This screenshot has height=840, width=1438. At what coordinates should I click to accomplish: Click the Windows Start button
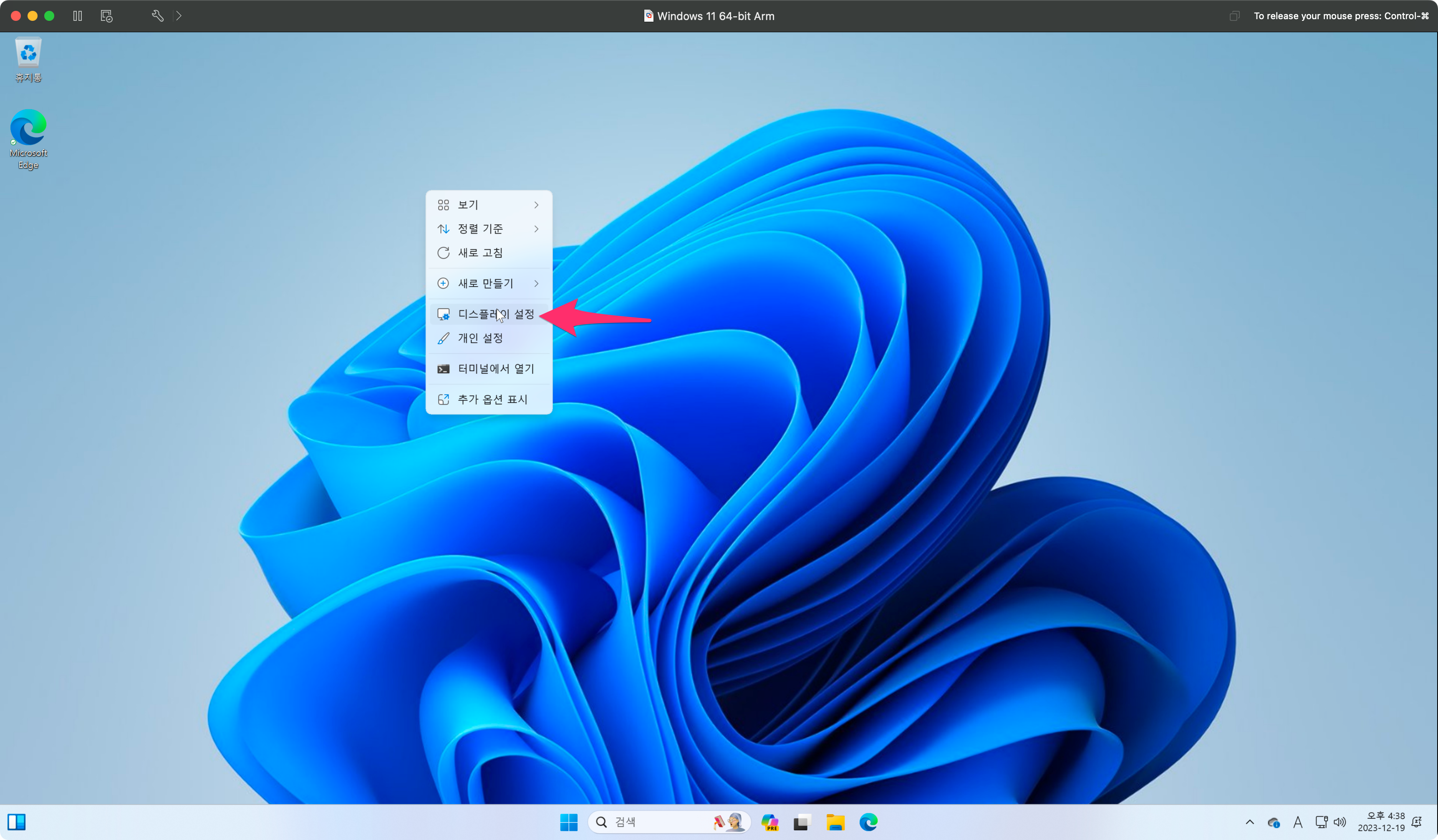(x=568, y=822)
